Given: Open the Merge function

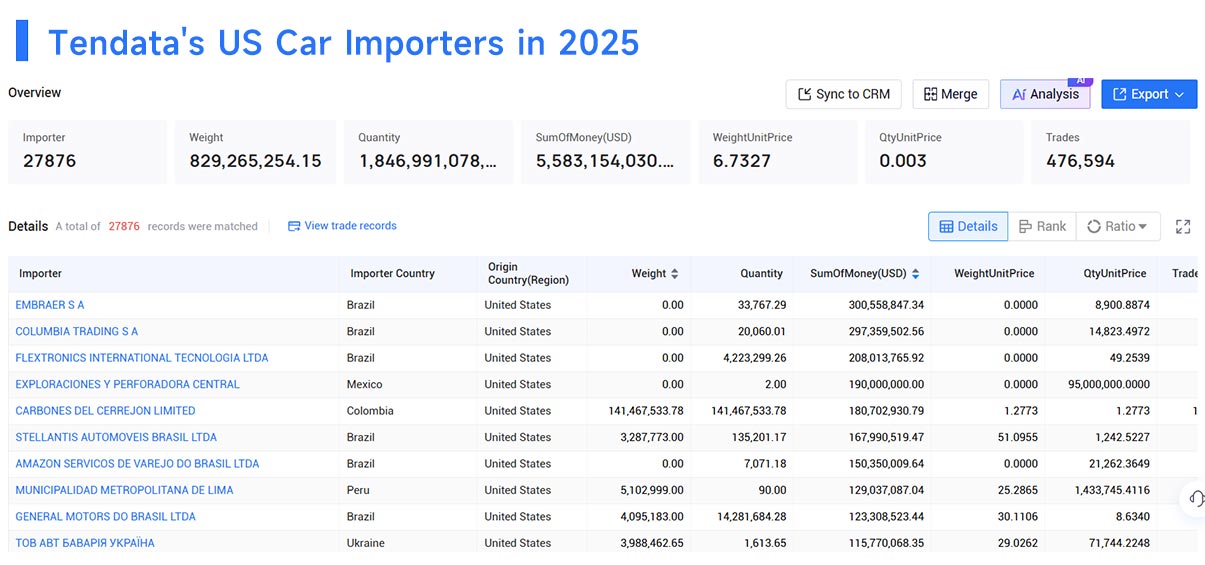Looking at the screenshot, I should point(951,94).
